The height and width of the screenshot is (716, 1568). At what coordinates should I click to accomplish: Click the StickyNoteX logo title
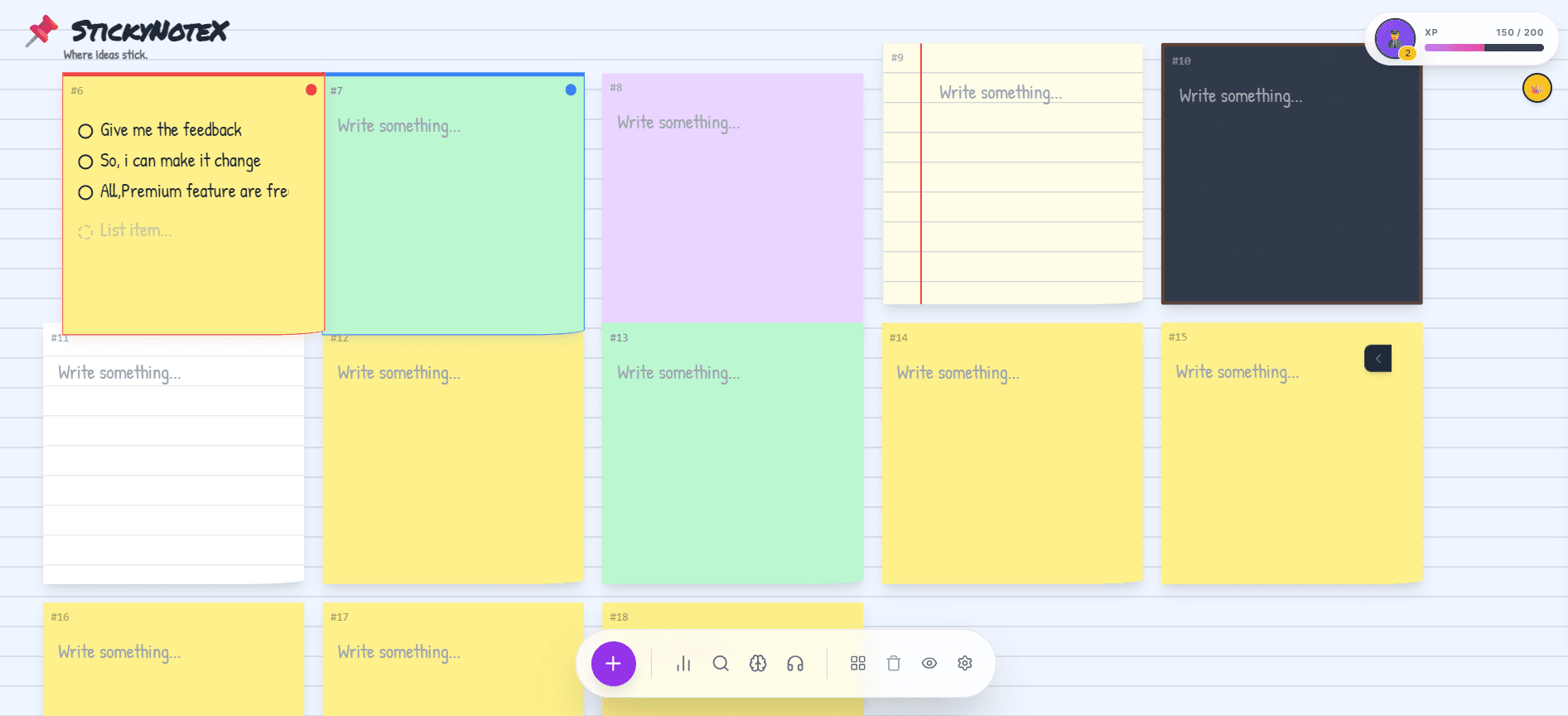pos(149,31)
